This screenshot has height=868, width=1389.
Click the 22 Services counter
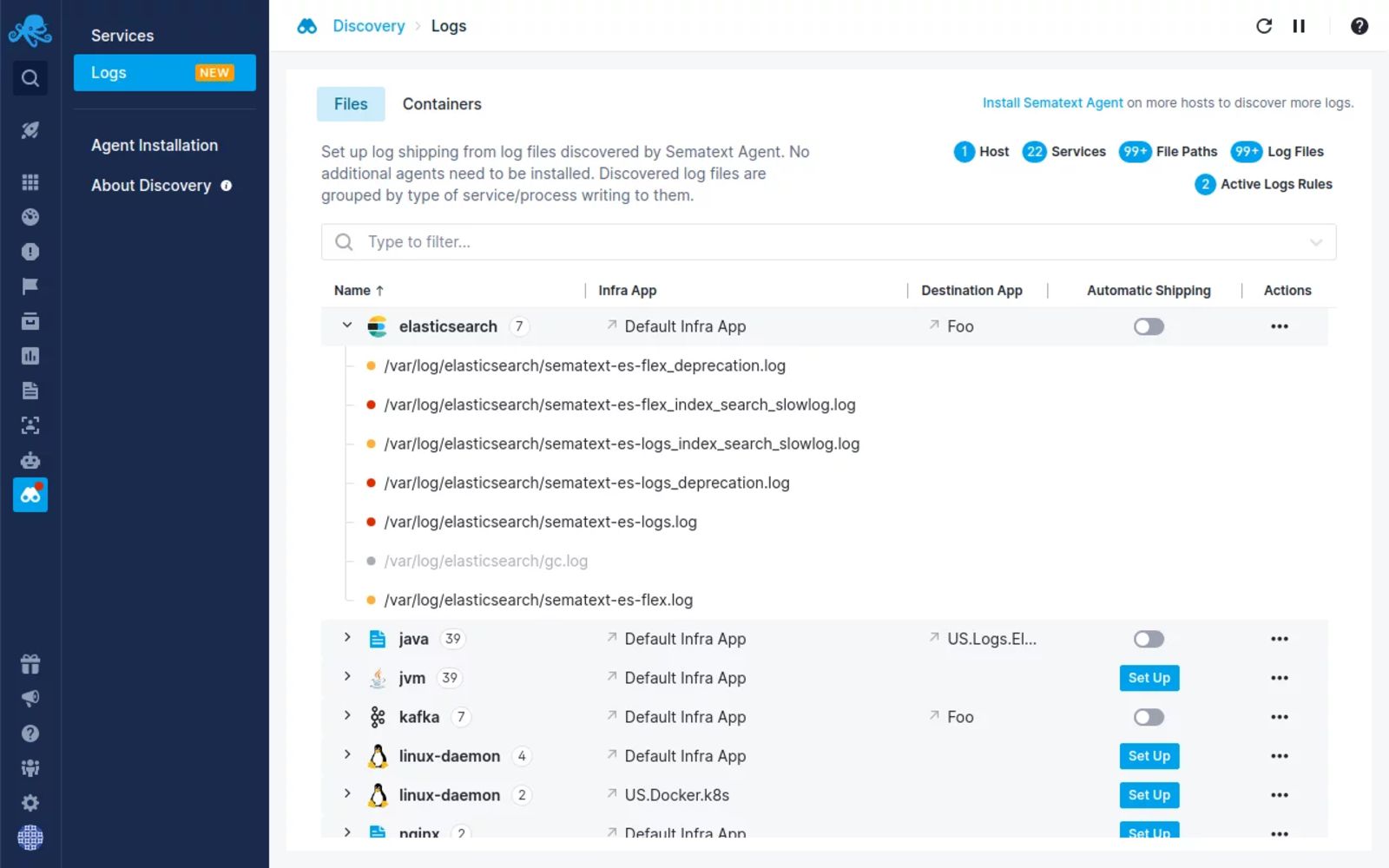(1064, 152)
